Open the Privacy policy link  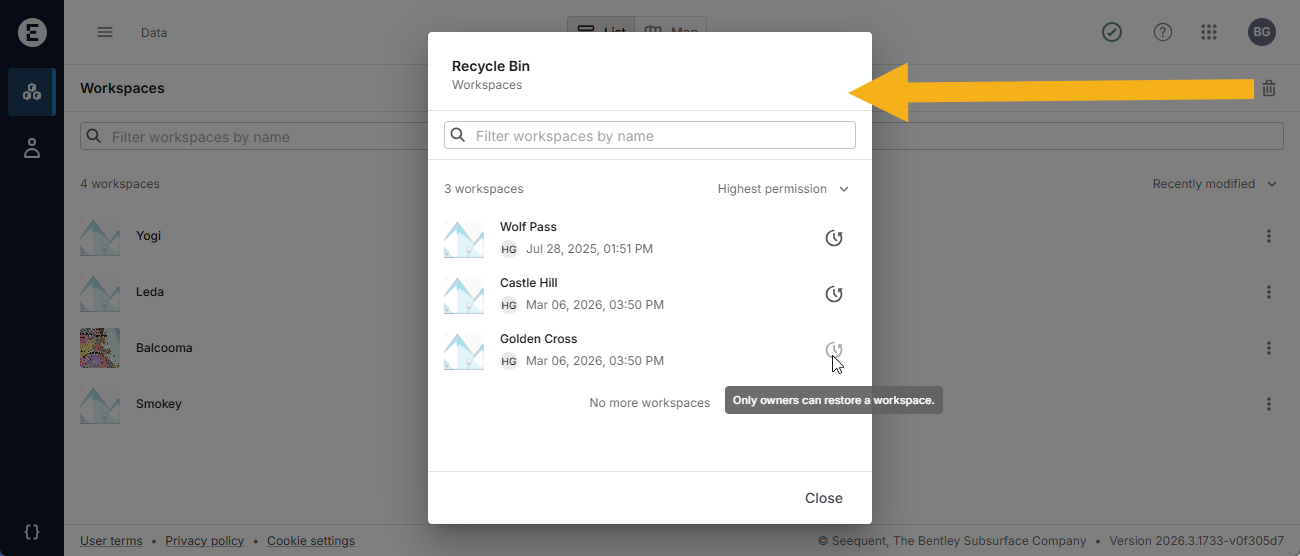click(x=204, y=541)
